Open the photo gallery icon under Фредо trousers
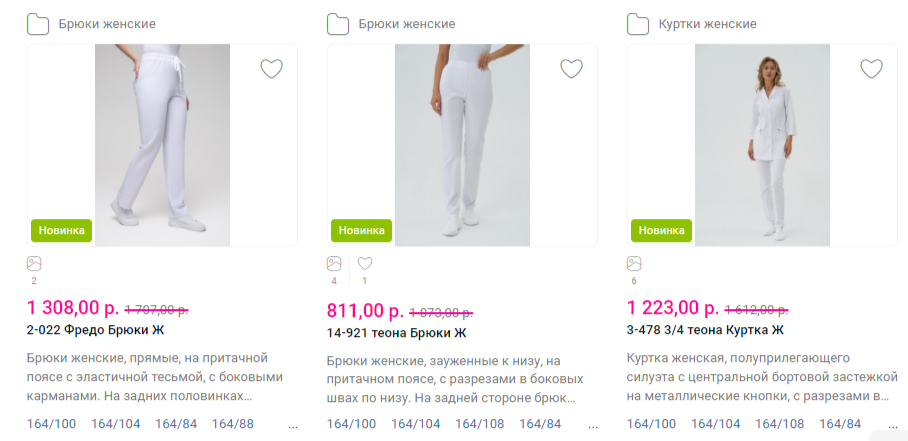The image size is (908, 441). pos(34,264)
